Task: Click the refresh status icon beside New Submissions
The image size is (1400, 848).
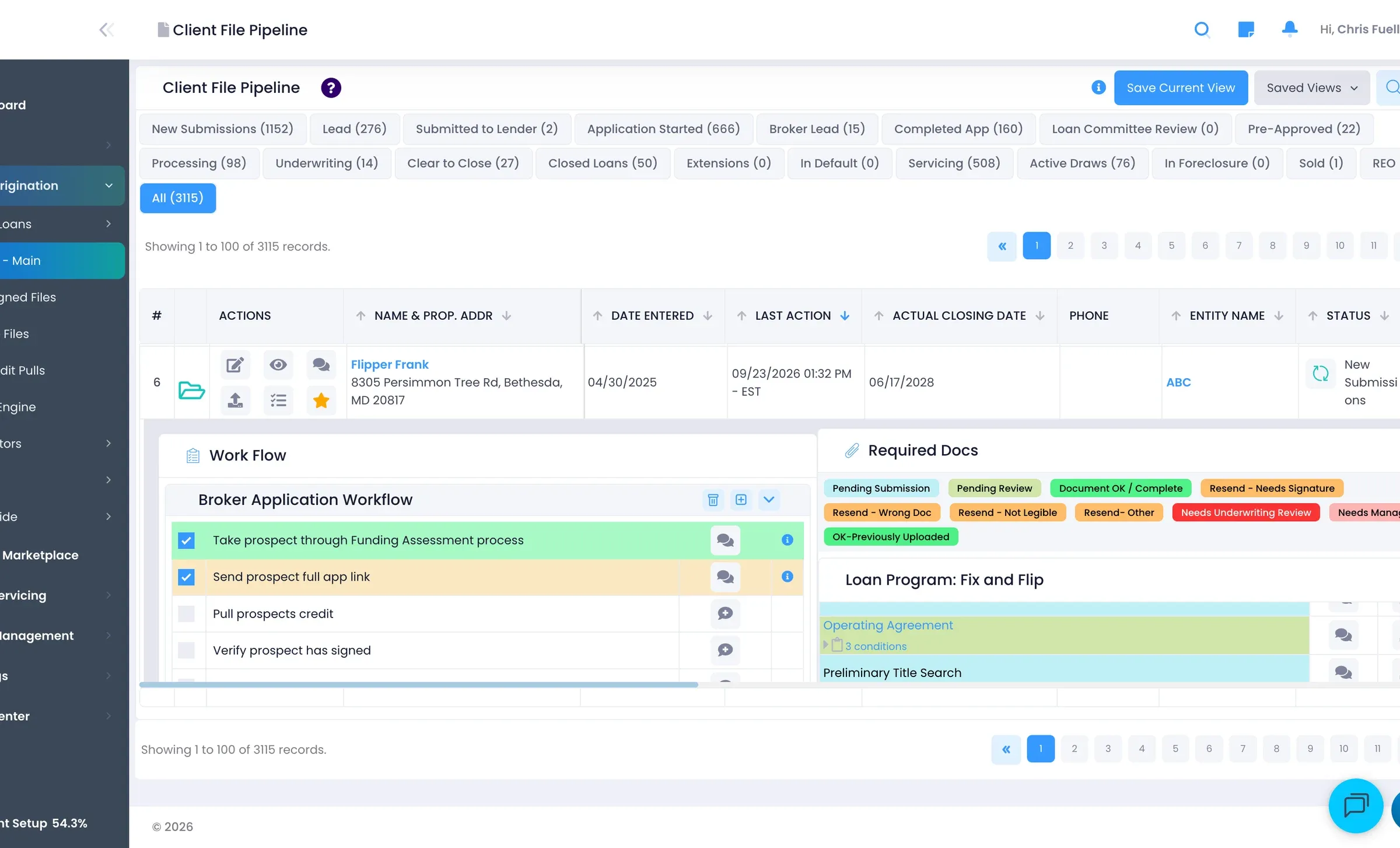Action: tap(1321, 374)
